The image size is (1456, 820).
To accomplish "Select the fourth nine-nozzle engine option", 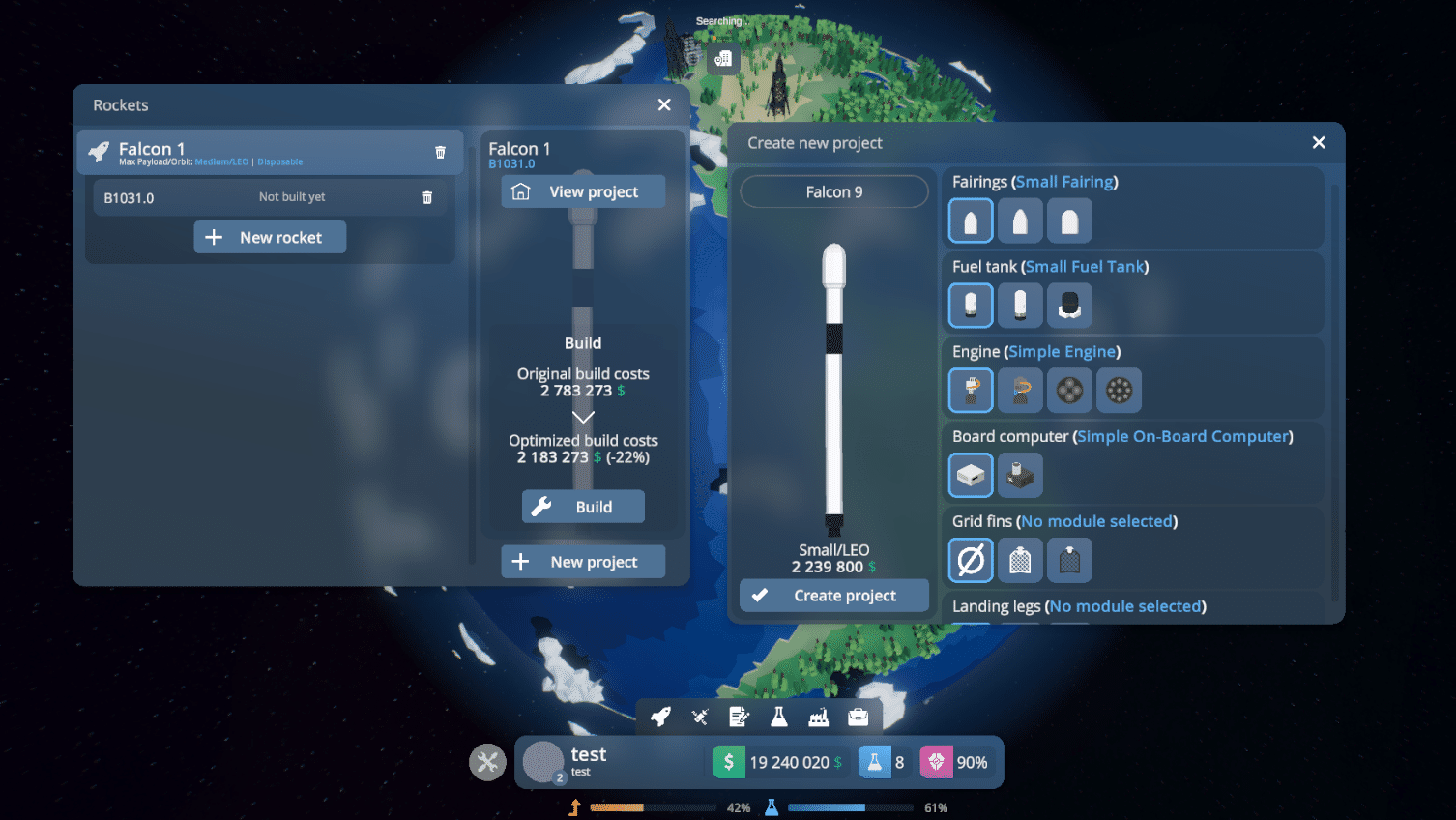I will click(1119, 390).
